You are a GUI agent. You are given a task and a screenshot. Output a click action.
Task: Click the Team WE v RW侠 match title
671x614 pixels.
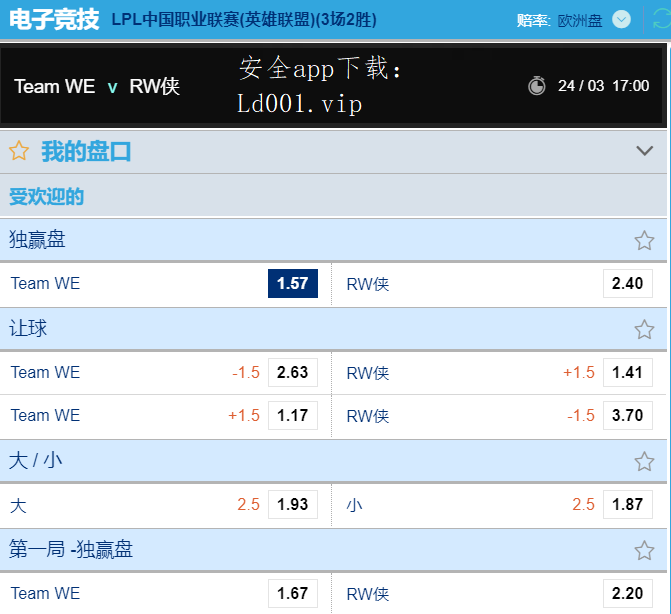(x=97, y=86)
